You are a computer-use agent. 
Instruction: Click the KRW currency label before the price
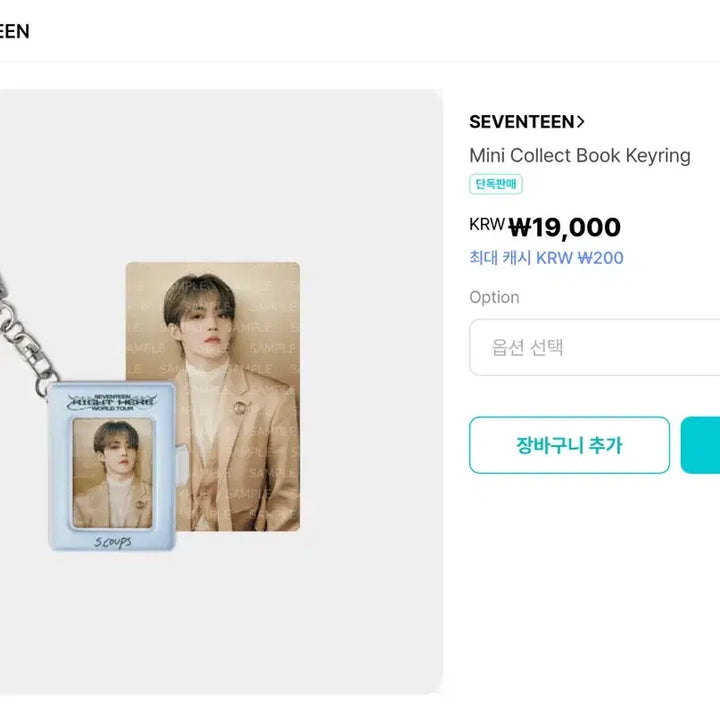pos(487,225)
